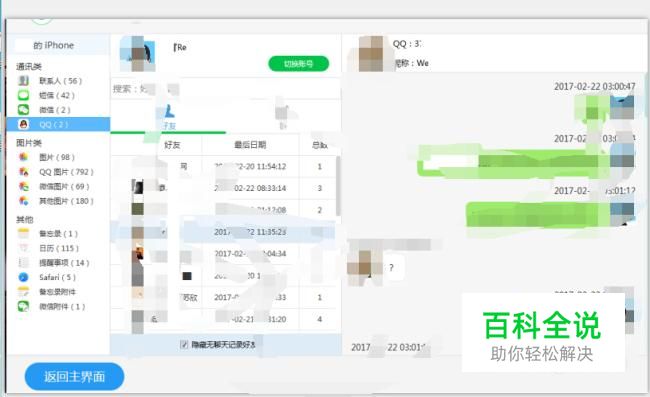The height and width of the screenshot is (397, 650).
Task: Switch to the group tab beside 好友
Action: (283, 117)
